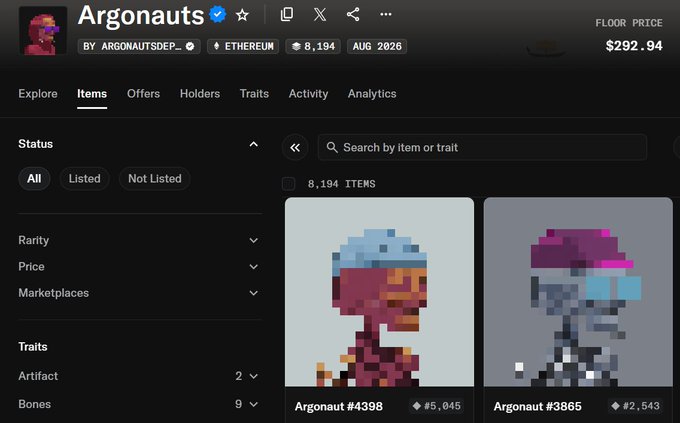Click the ETHEREUM chain badge

(243, 46)
